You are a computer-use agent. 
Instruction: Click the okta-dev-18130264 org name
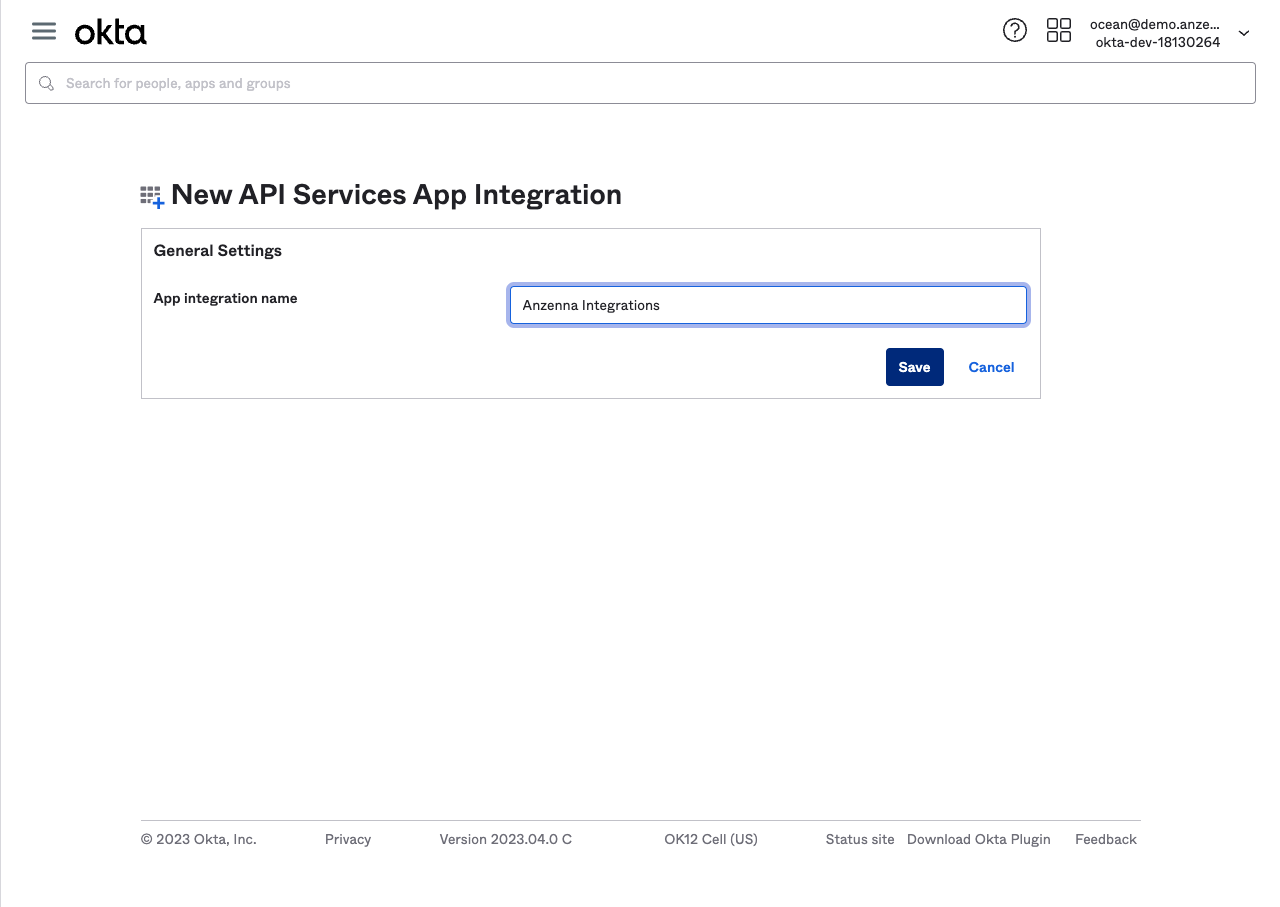[x=1157, y=42]
